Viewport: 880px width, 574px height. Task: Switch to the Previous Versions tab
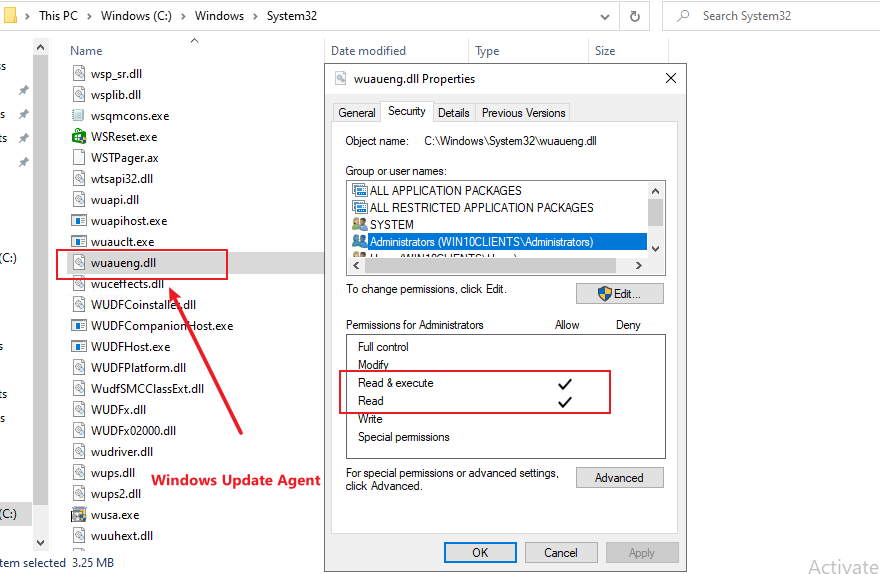pyautogui.click(x=524, y=113)
